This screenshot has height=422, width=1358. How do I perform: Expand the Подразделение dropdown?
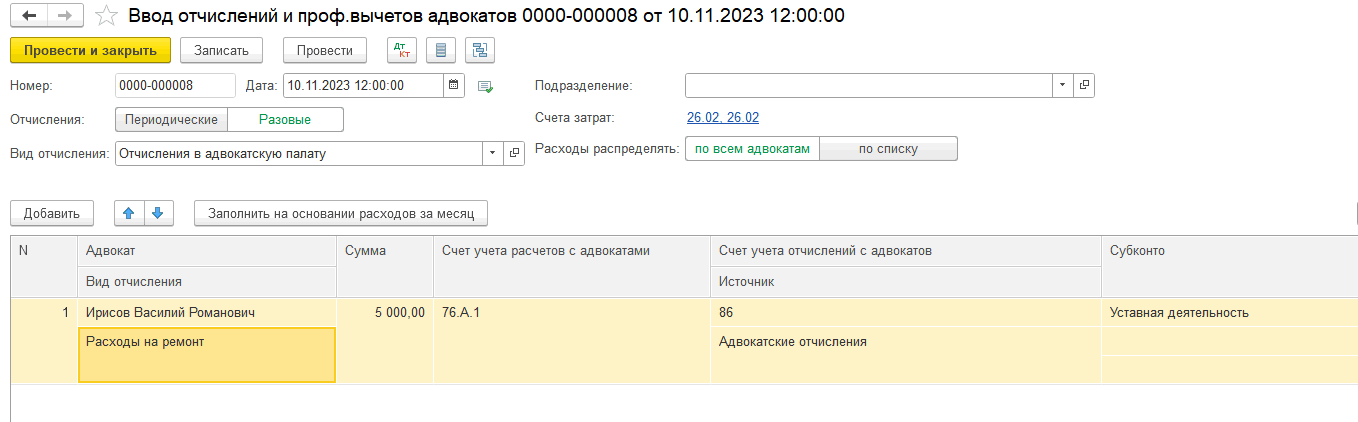(x=1062, y=85)
